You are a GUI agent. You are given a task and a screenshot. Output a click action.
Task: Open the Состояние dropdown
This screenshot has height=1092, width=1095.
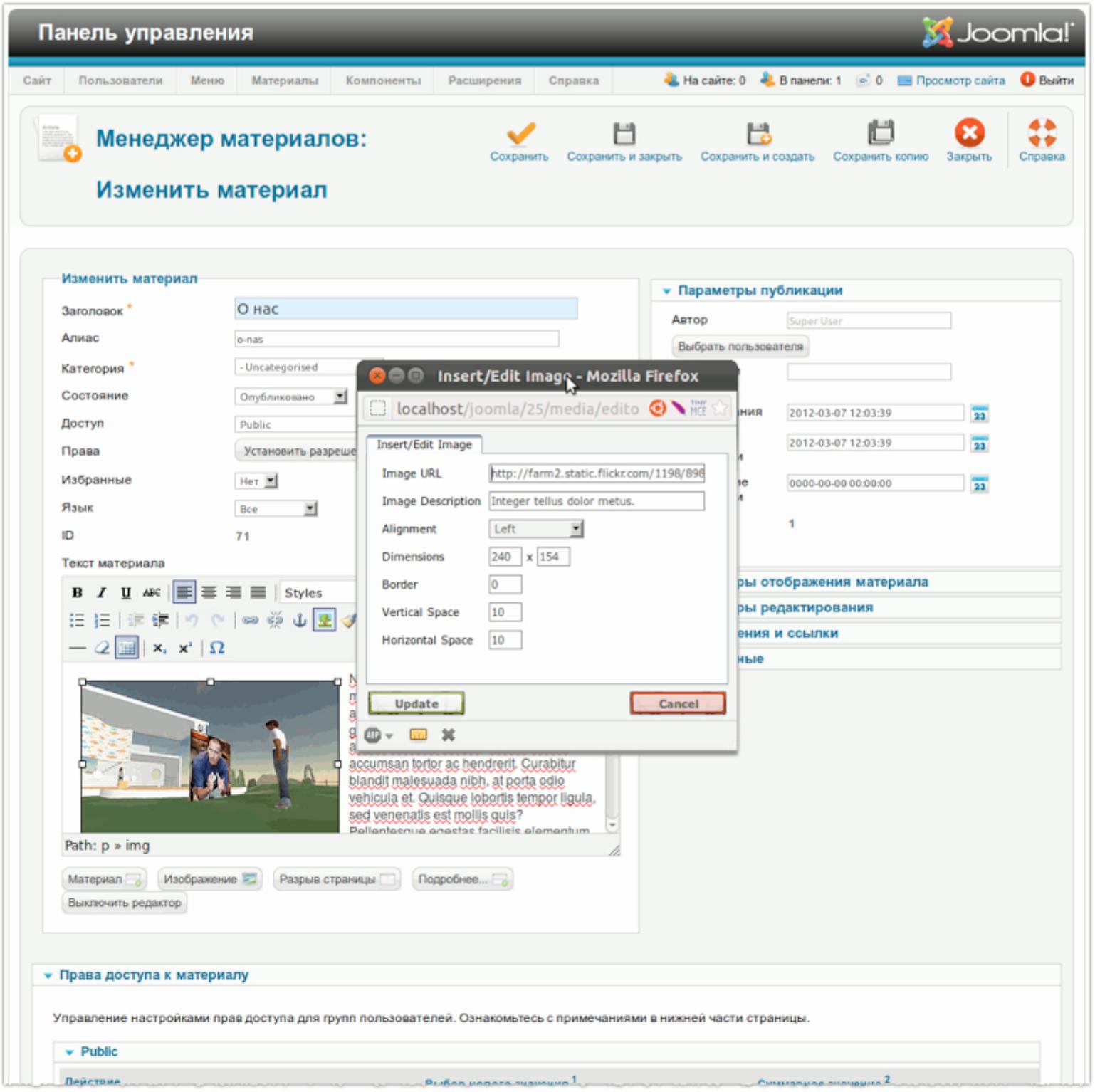point(290,397)
